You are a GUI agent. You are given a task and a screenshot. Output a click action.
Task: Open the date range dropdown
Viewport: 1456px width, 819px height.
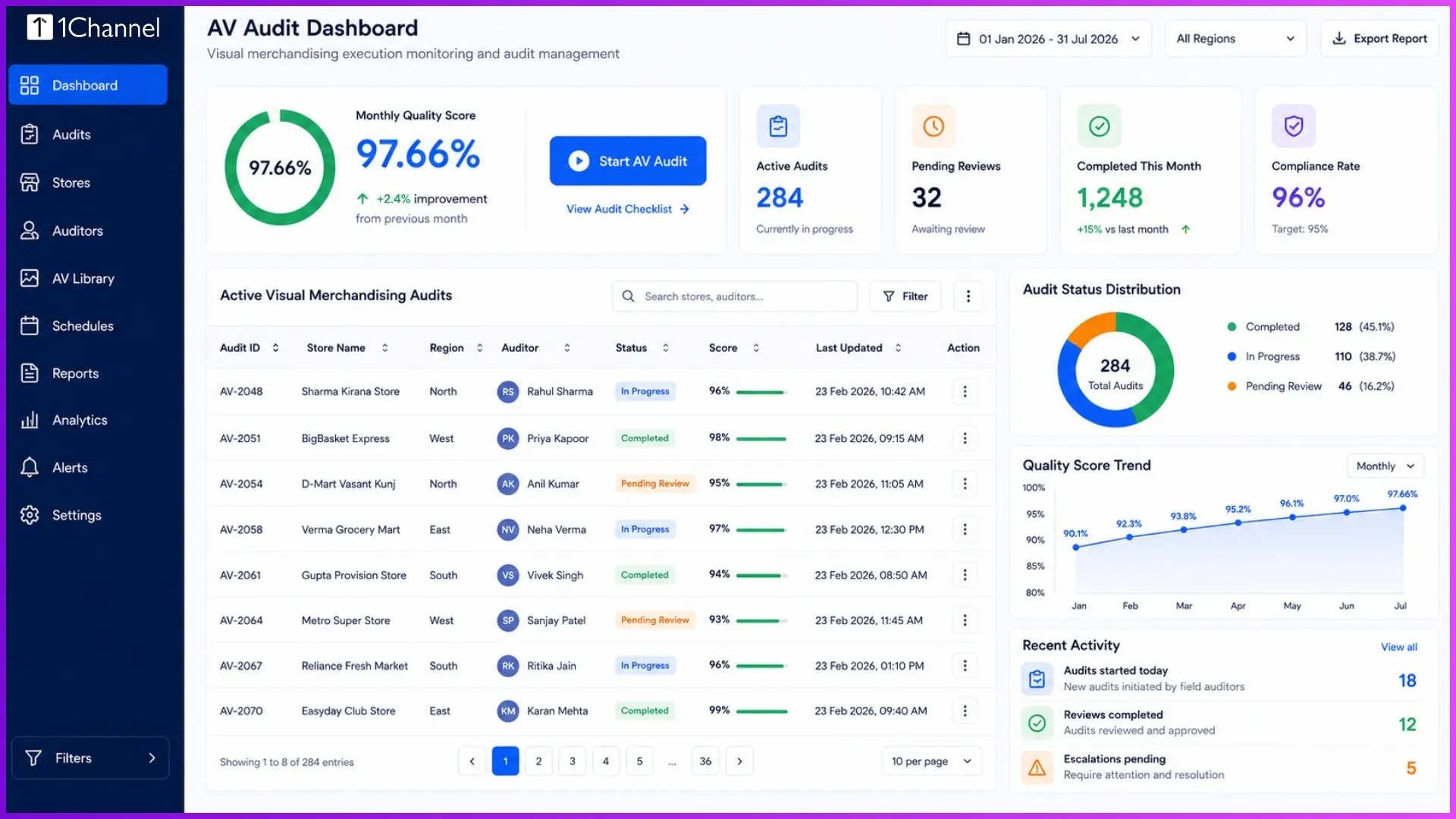(1048, 39)
